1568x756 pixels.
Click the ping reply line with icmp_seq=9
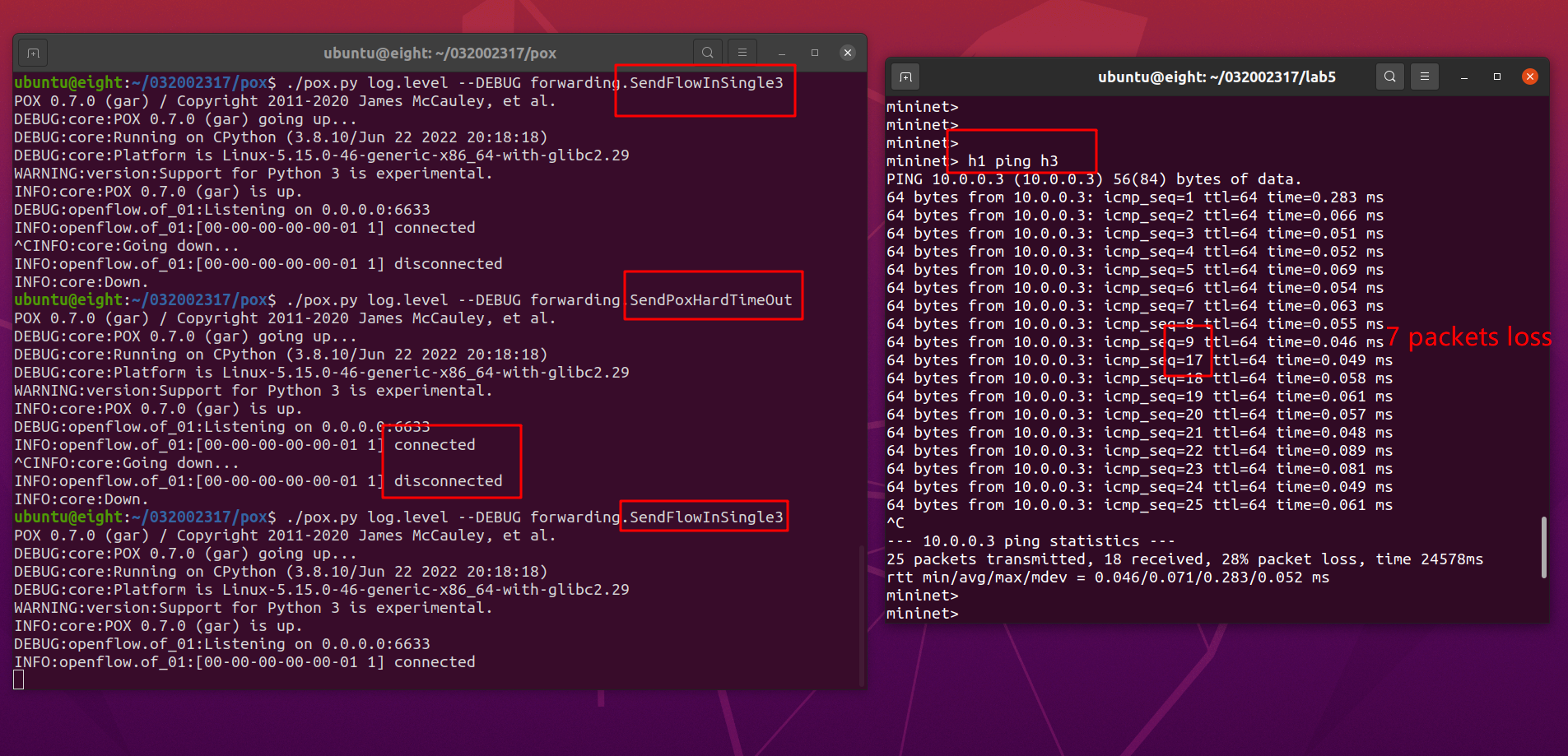click(1135, 342)
